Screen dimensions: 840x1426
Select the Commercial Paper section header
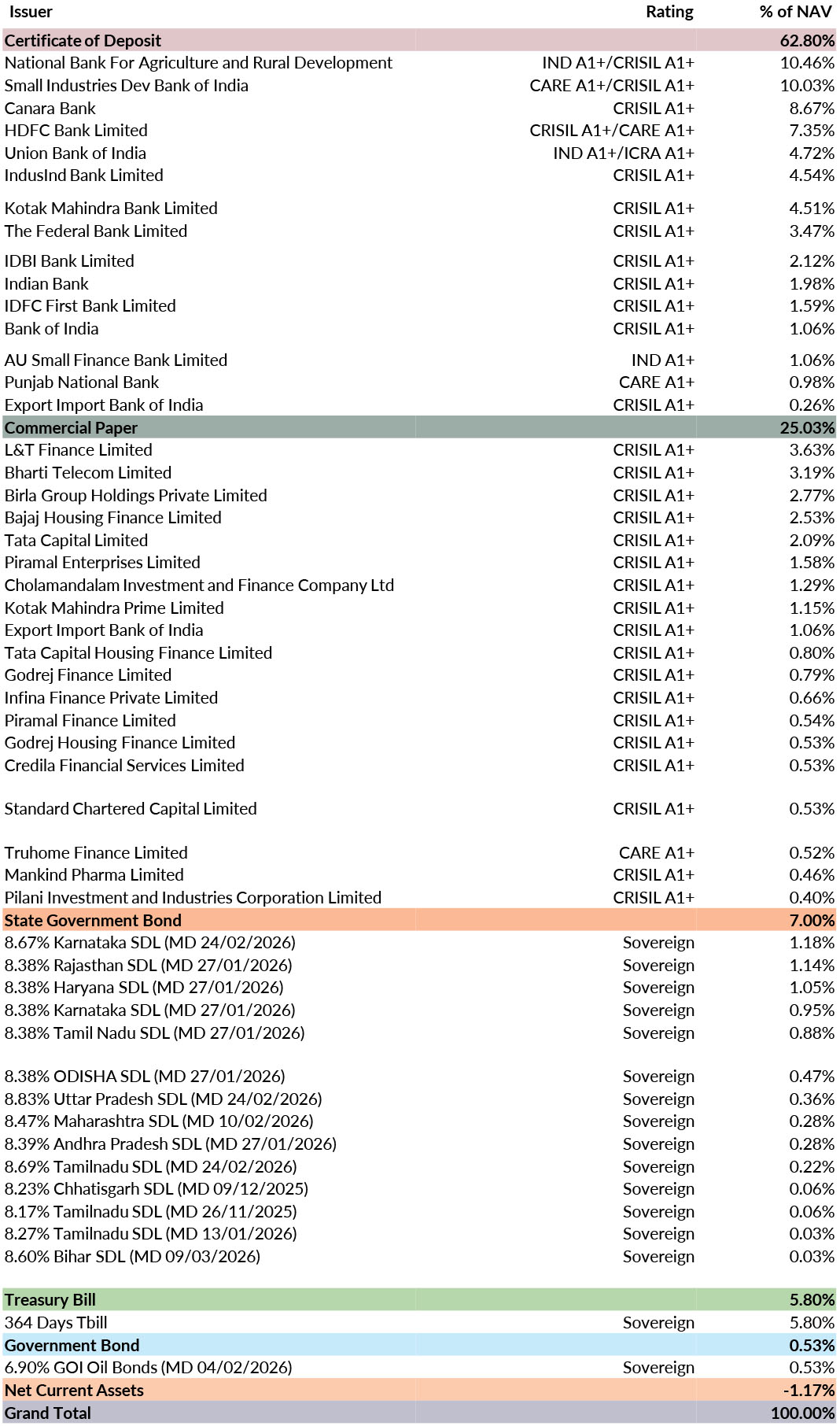(71, 428)
